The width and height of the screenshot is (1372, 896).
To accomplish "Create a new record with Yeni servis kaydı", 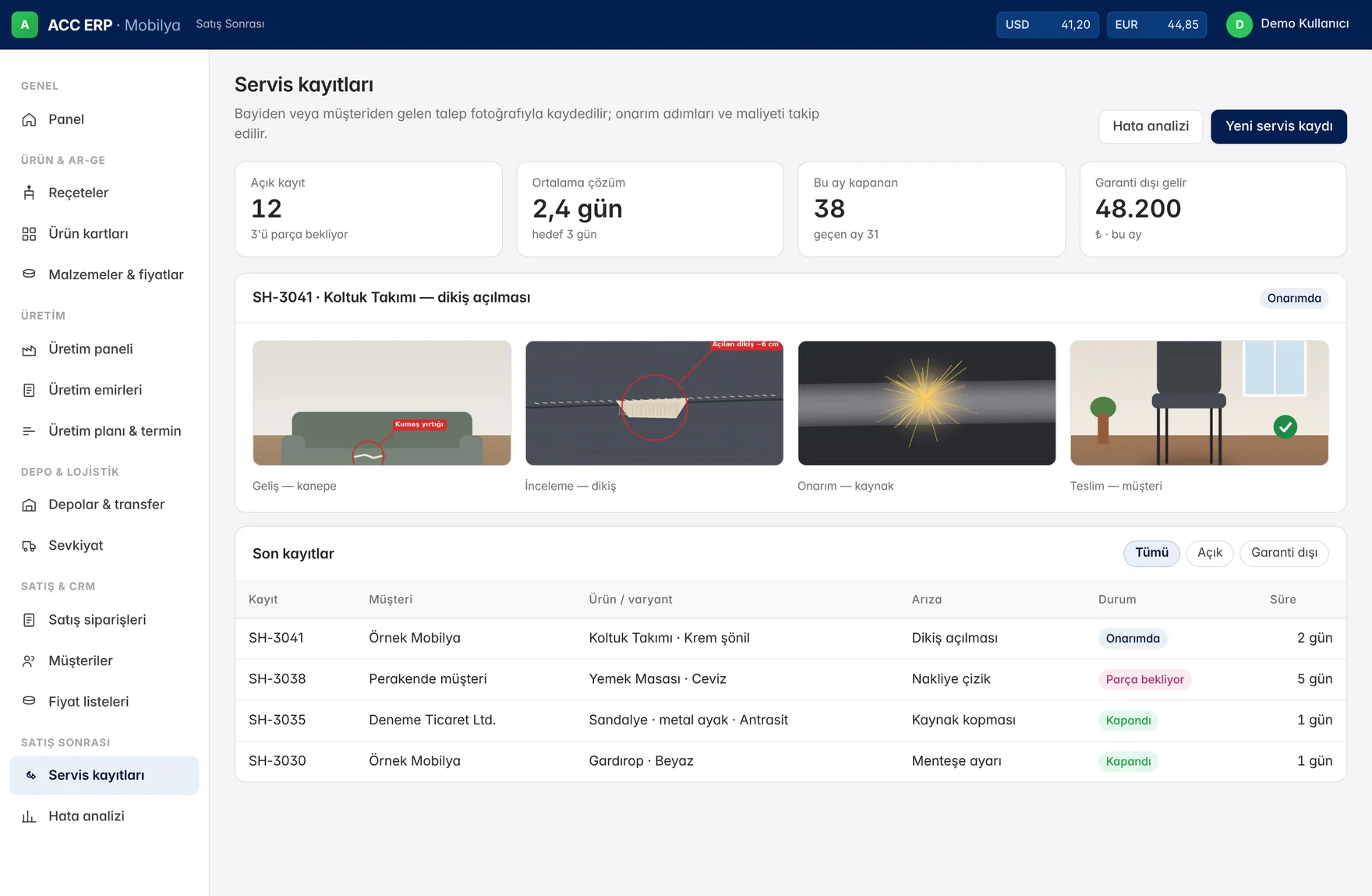I will 1278,126.
